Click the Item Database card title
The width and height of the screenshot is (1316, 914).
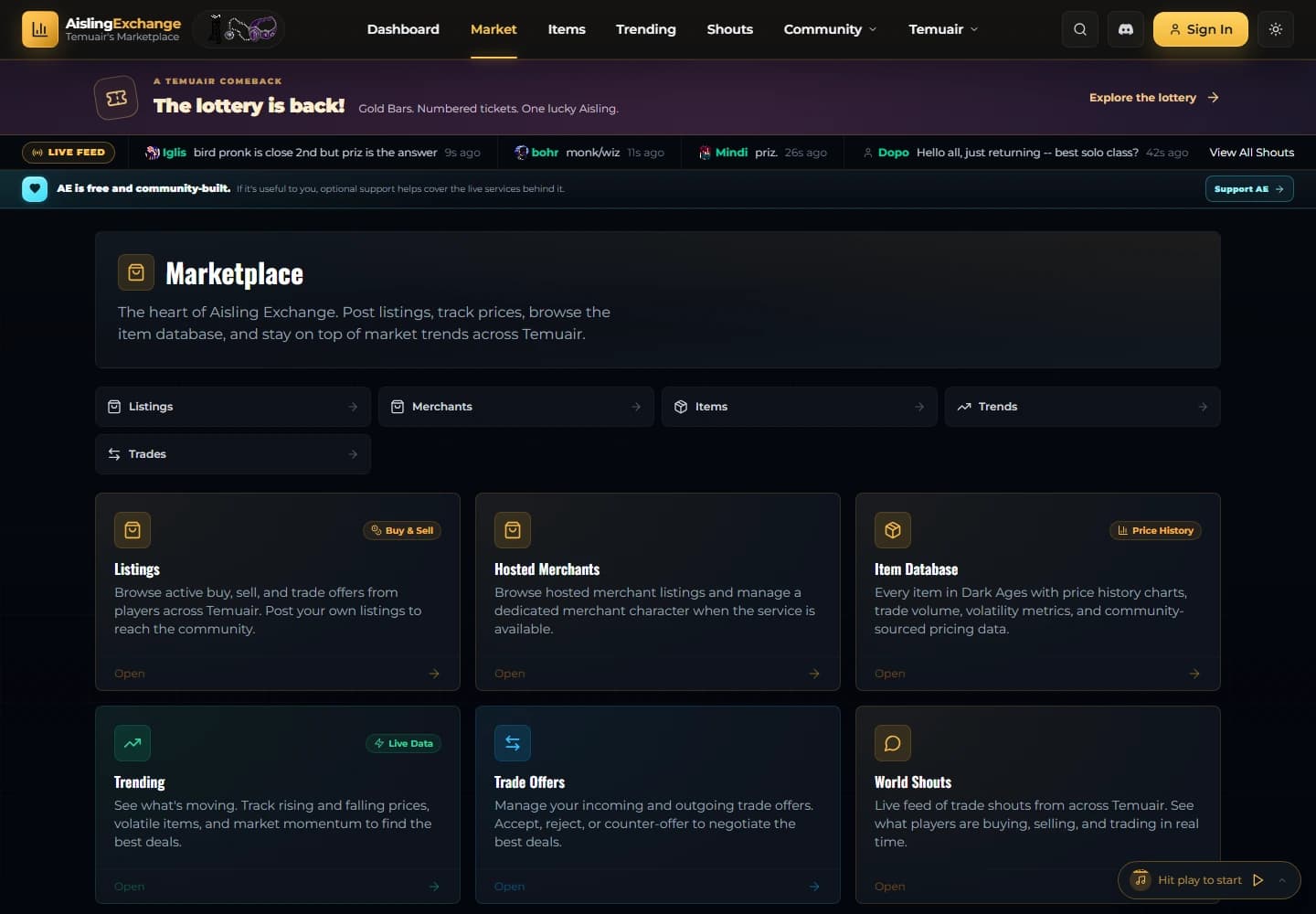[916, 569]
